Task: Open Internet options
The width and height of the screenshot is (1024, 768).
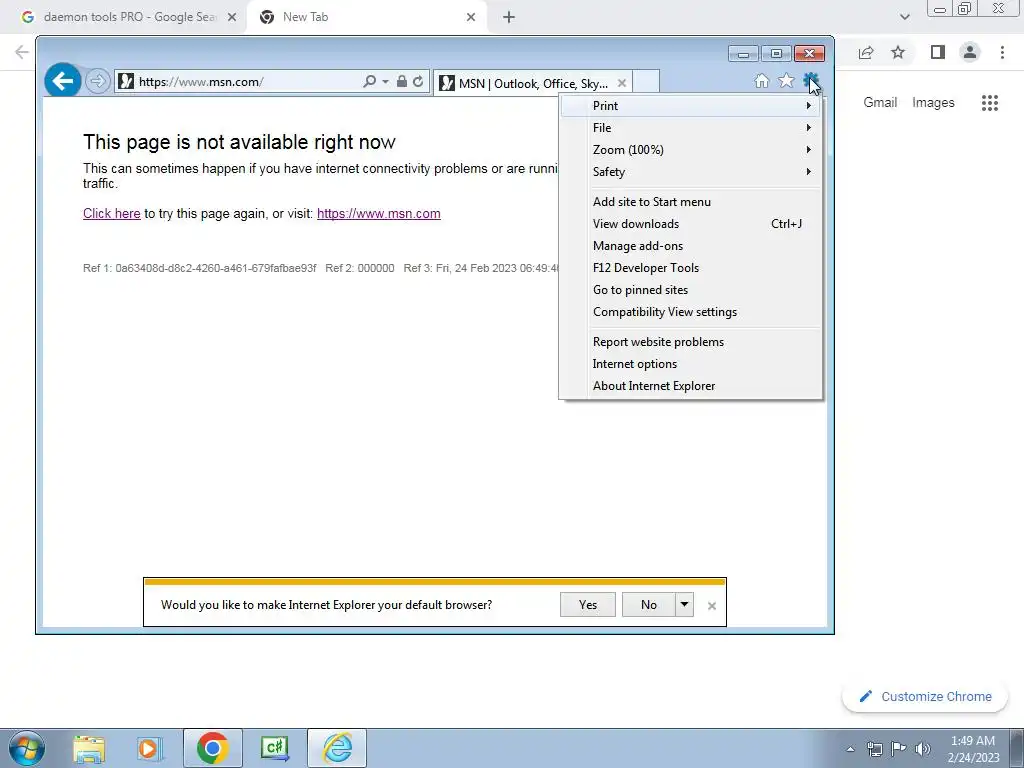Action: 692,364
